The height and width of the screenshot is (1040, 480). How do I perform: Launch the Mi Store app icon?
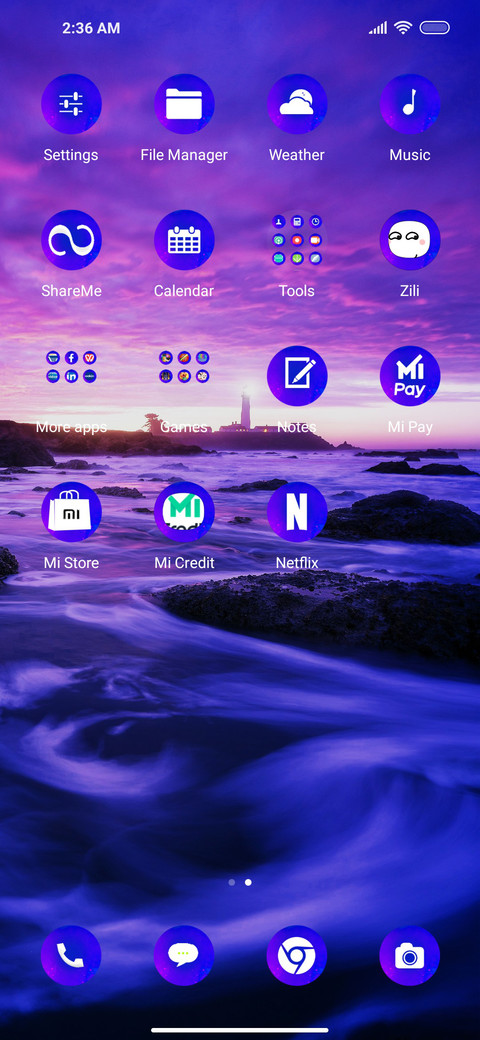(71, 512)
